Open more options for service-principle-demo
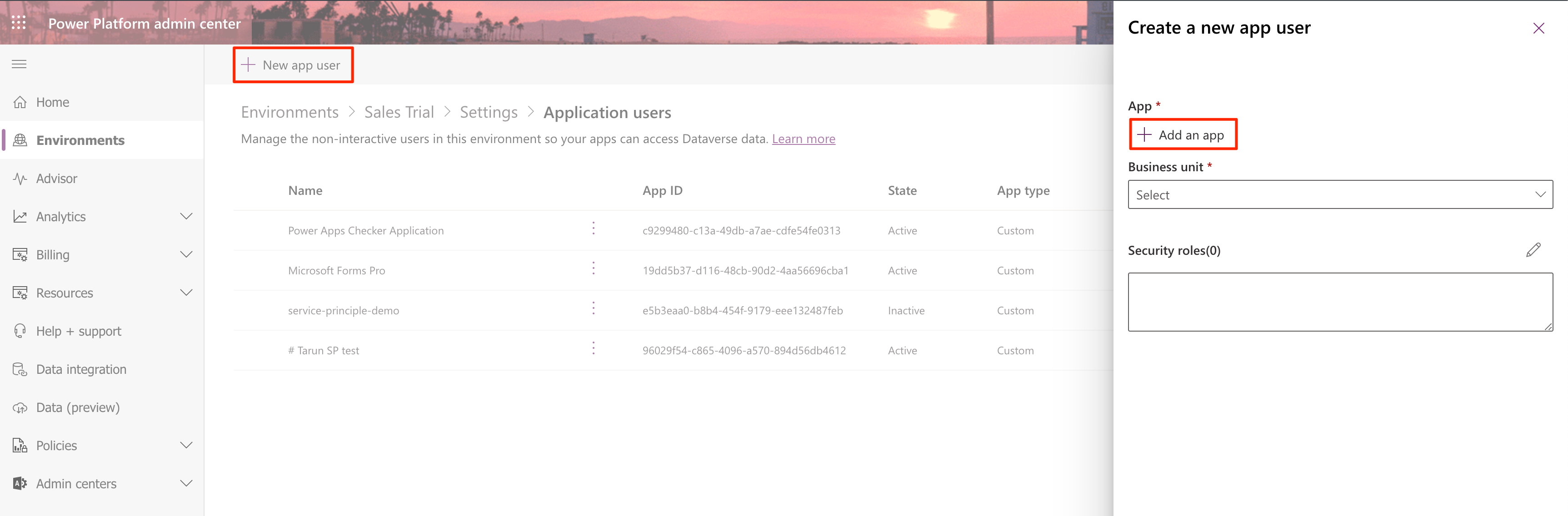 [x=594, y=308]
